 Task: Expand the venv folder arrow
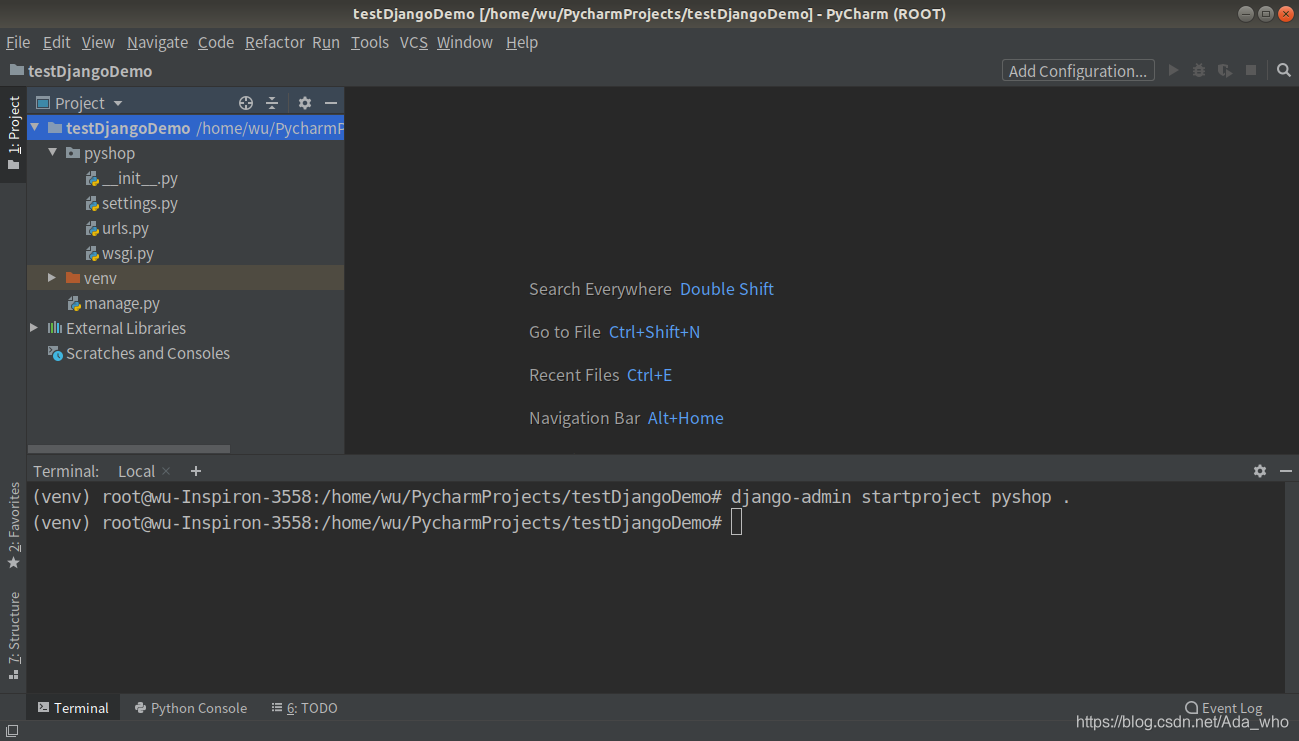53,278
